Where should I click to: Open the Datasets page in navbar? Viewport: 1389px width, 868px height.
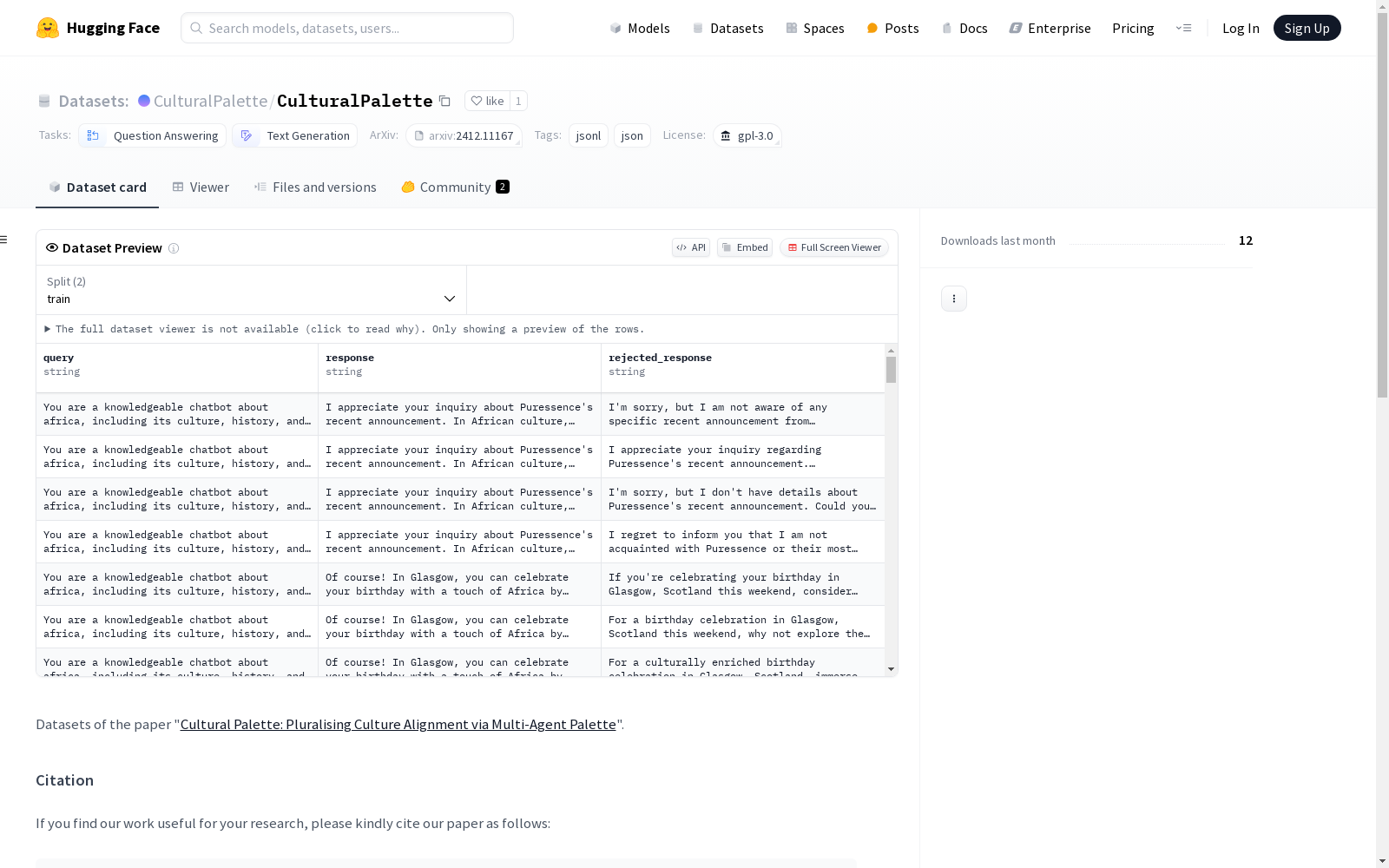tap(727, 29)
